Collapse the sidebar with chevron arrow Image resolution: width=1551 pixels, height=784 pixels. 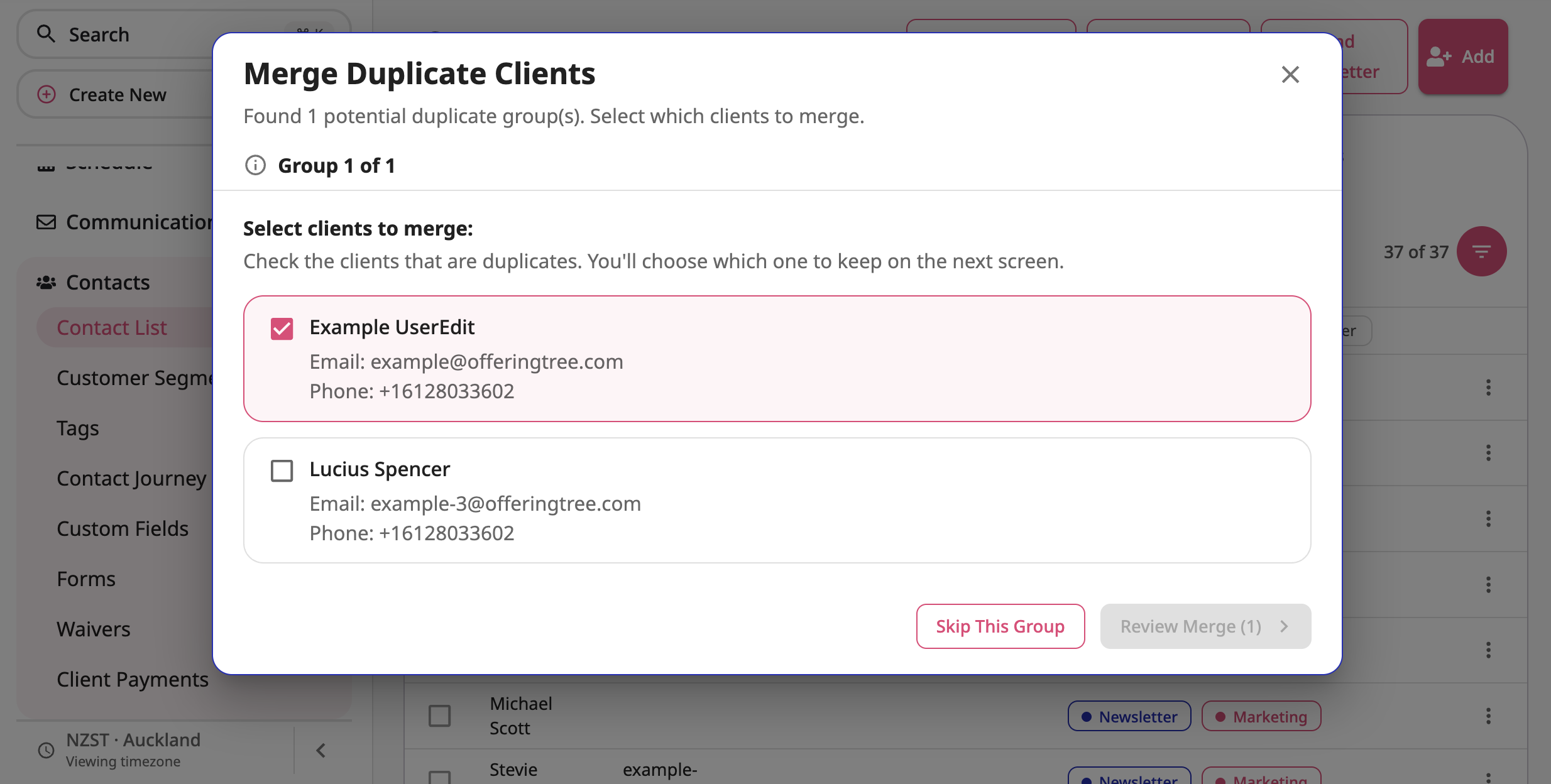point(321,750)
